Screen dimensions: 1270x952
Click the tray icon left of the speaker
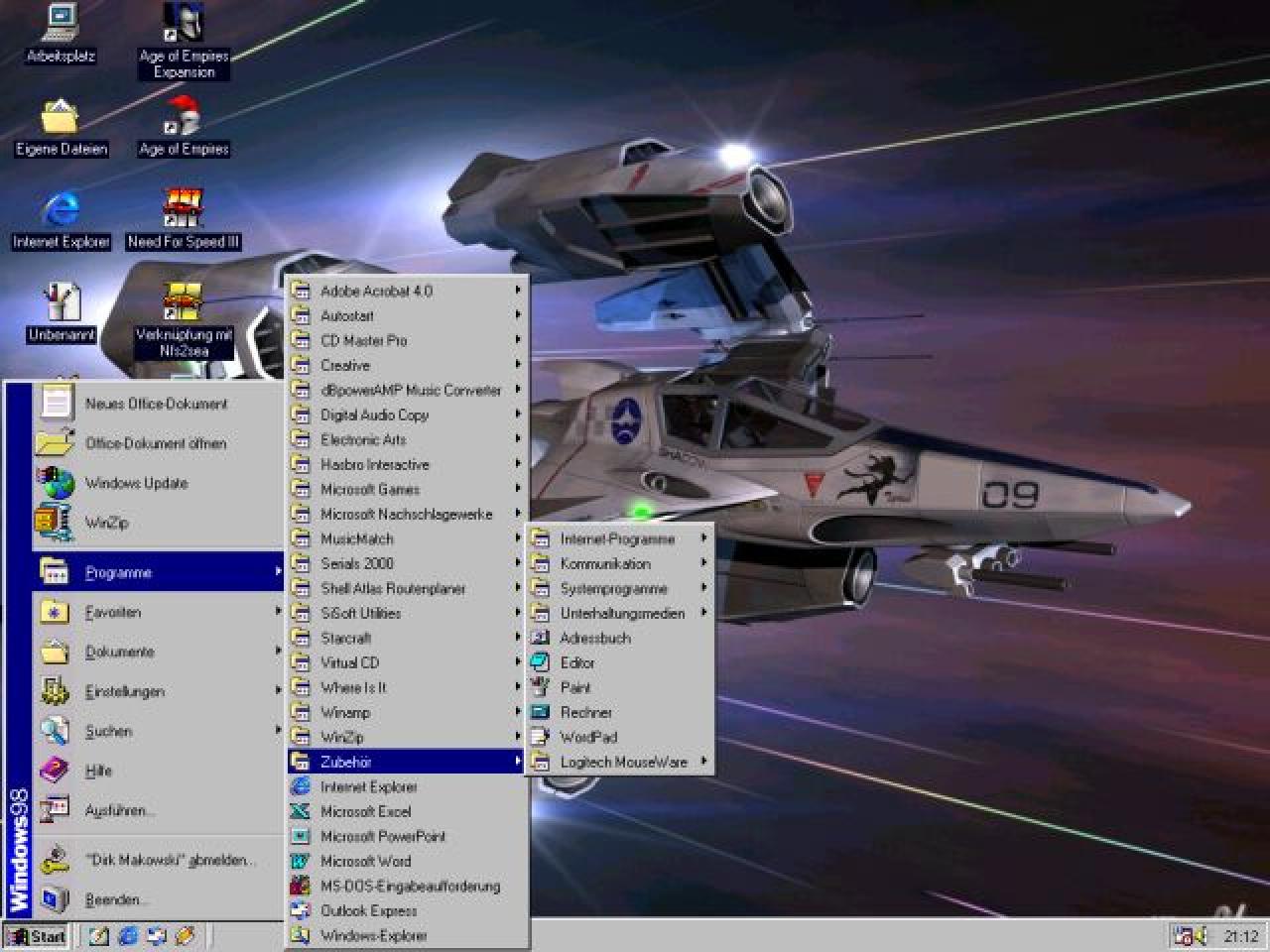click(1182, 935)
